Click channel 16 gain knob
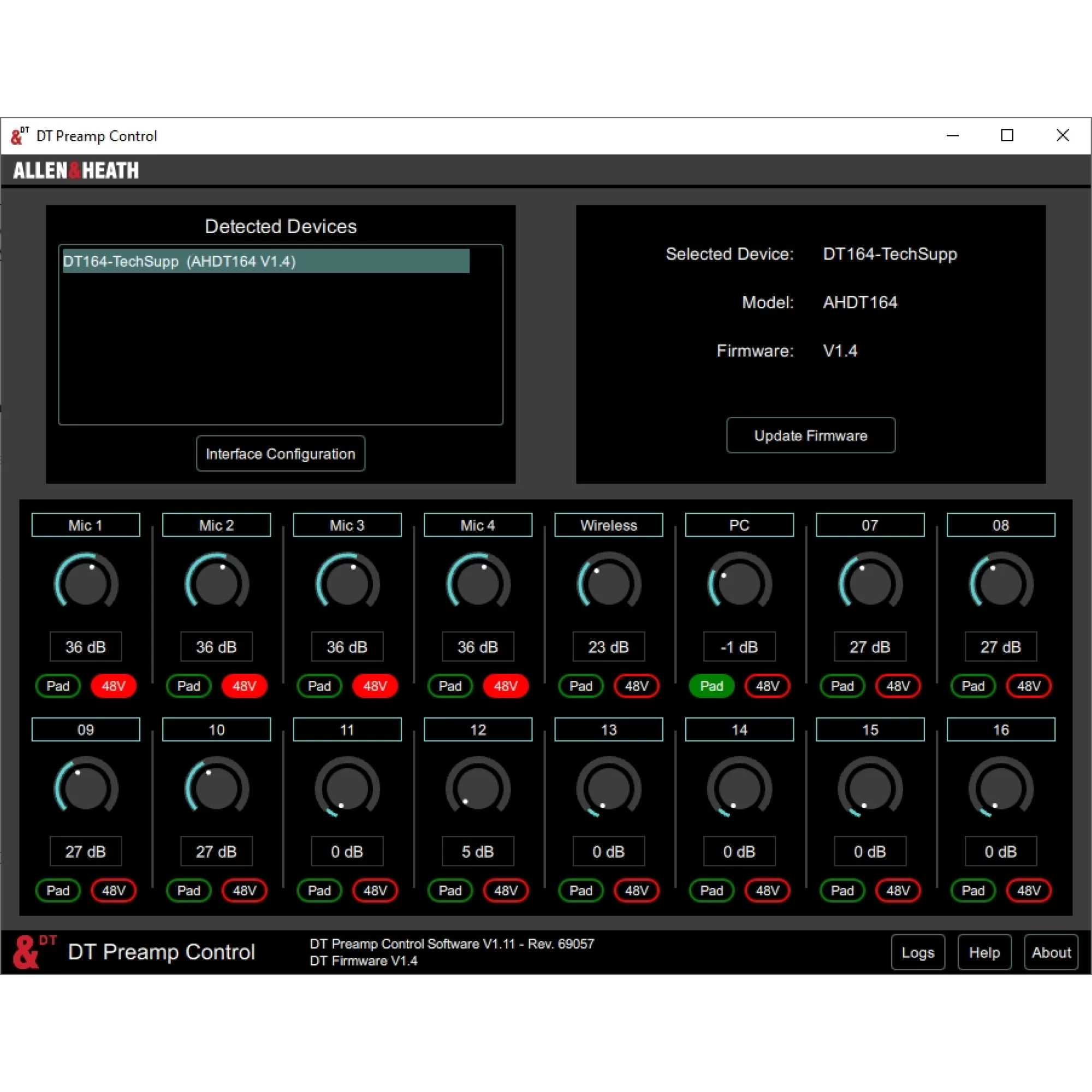Viewport: 1092px width, 1092px height. [x=1001, y=787]
